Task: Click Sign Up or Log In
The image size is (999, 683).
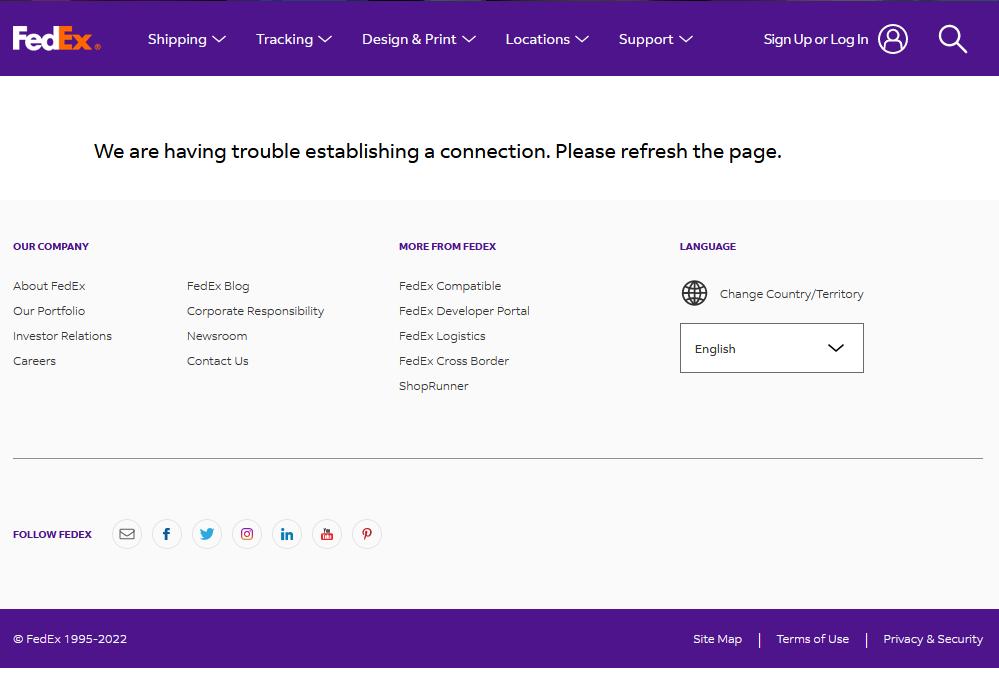Action: coord(816,40)
